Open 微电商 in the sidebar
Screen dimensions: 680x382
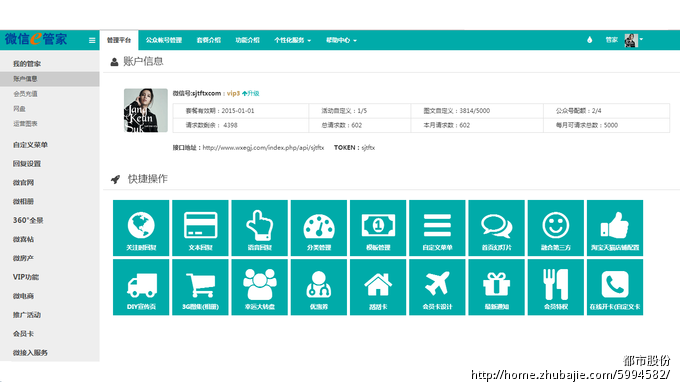[23, 296]
